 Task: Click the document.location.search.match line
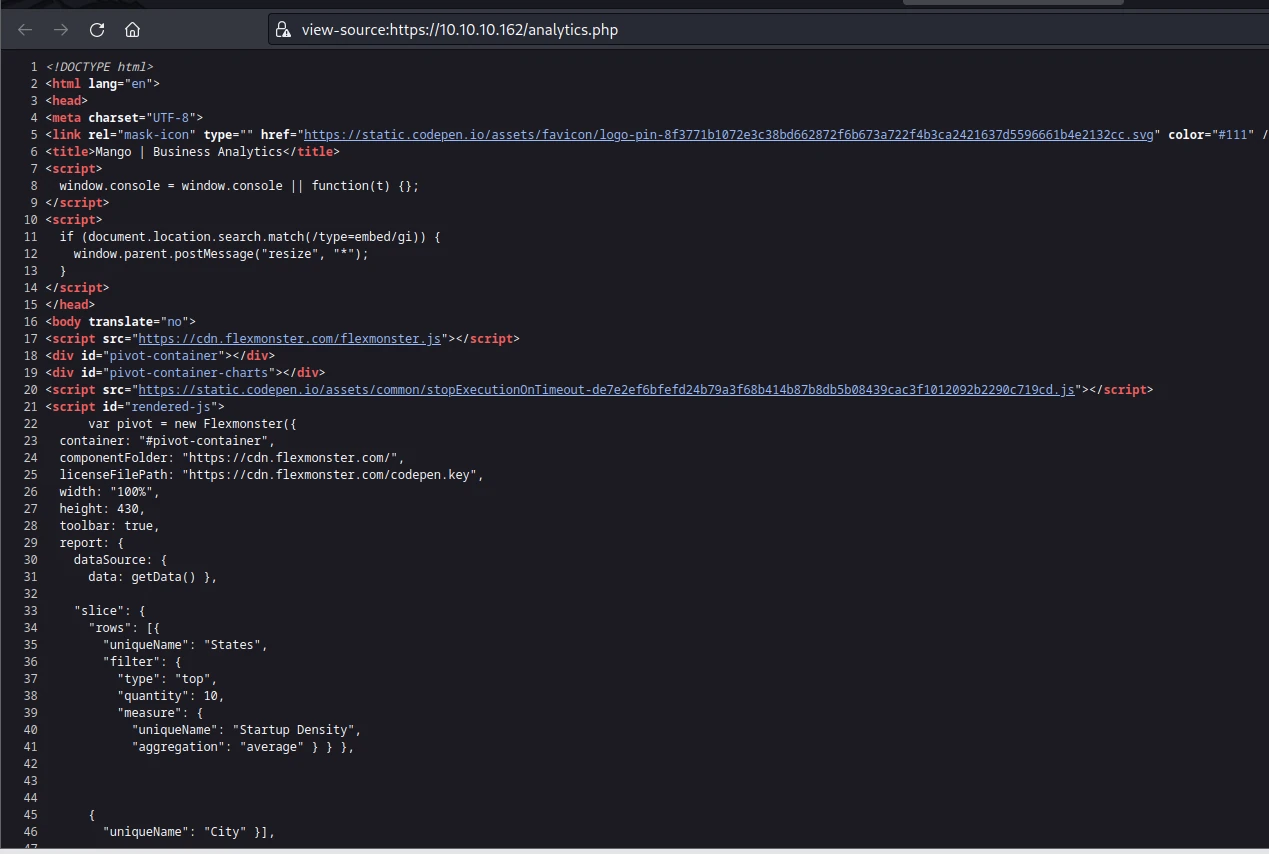250,236
